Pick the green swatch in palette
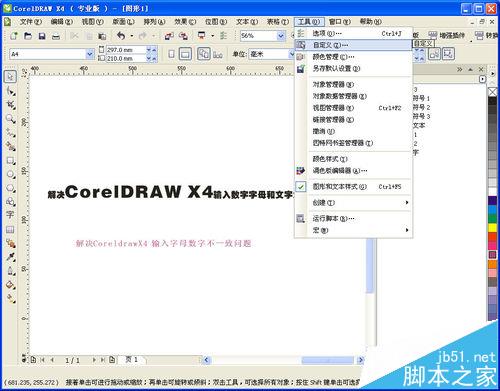Screen dimensions: 500x391 click(492, 219)
